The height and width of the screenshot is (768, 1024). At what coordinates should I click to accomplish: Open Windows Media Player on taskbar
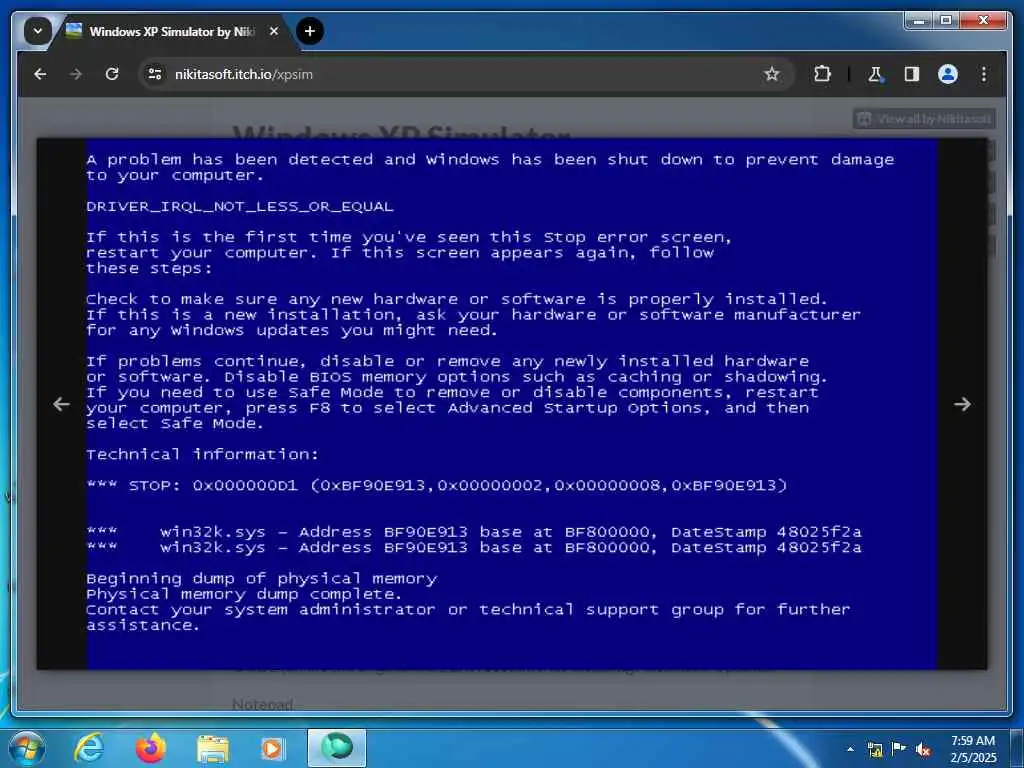273,748
